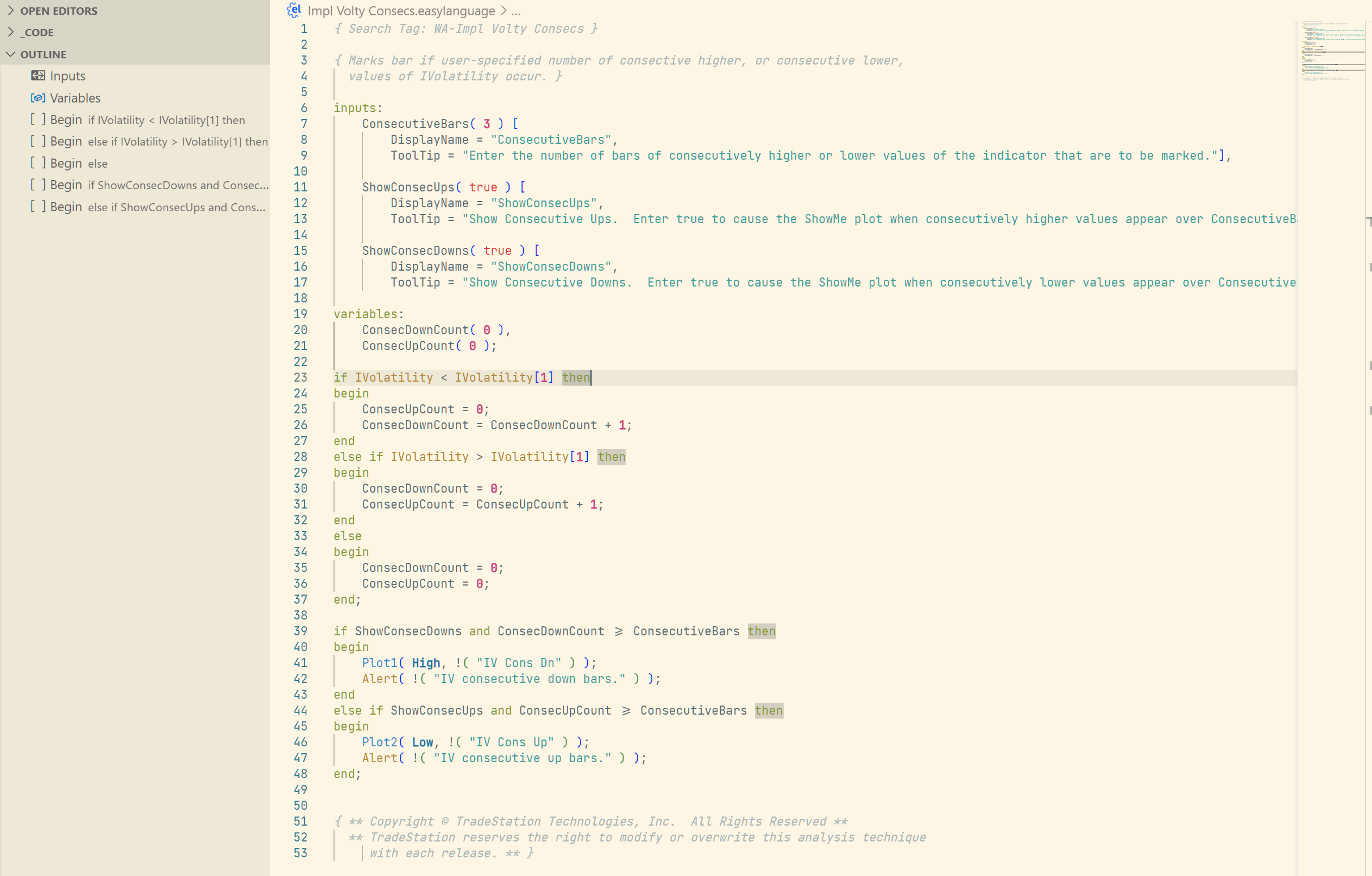Click the EasyLanguage gear icon in the breadcrumb
Viewport: 1372px width, 876px height.
[x=294, y=10]
